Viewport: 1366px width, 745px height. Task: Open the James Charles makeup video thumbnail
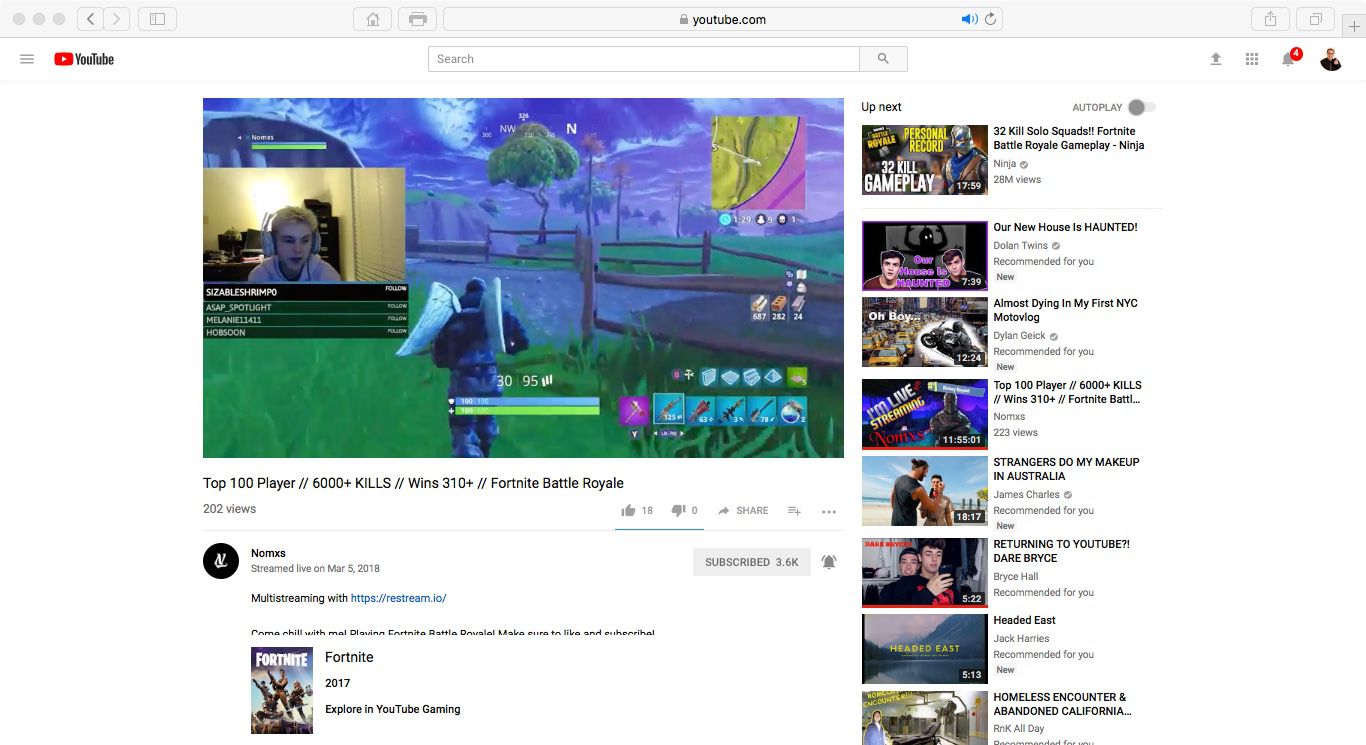[x=925, y=491]
